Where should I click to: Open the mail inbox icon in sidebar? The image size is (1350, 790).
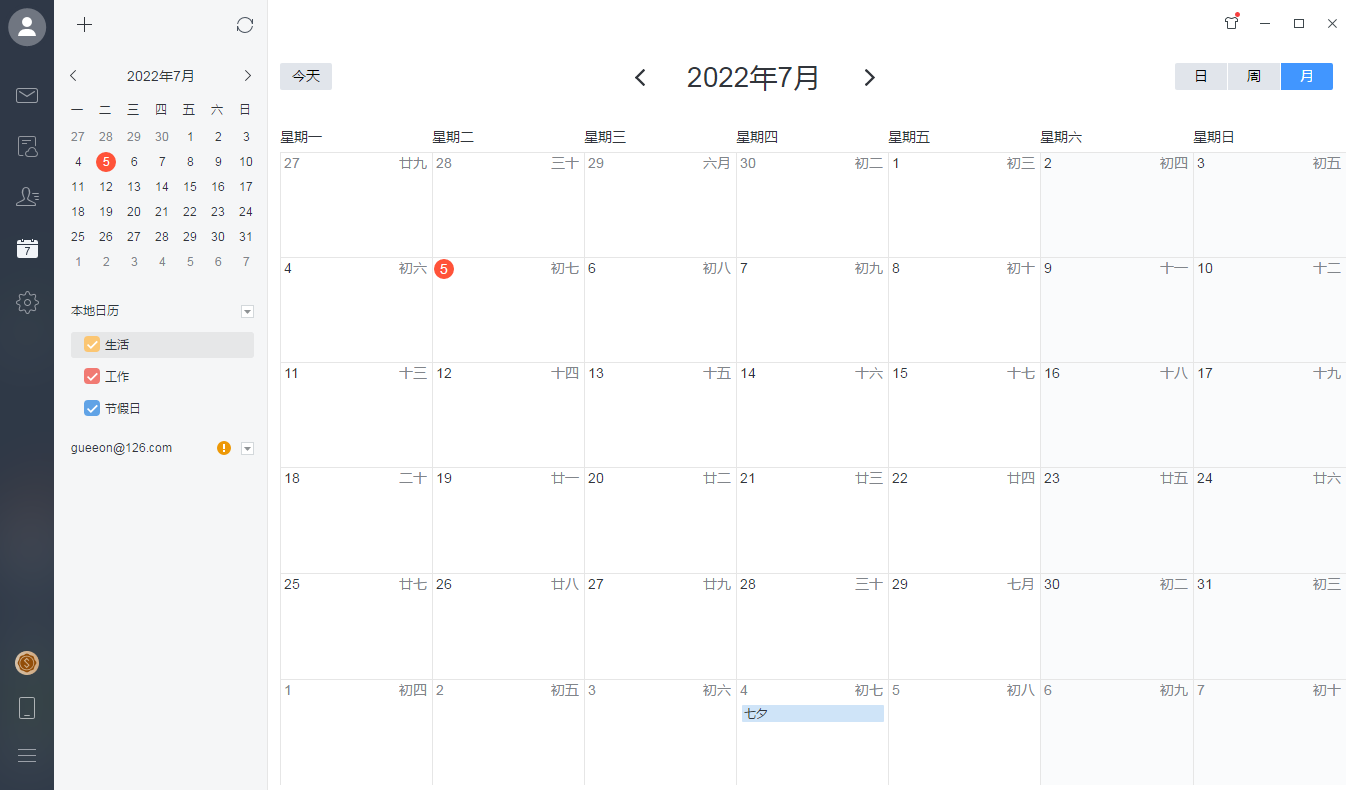pos(27,96)
